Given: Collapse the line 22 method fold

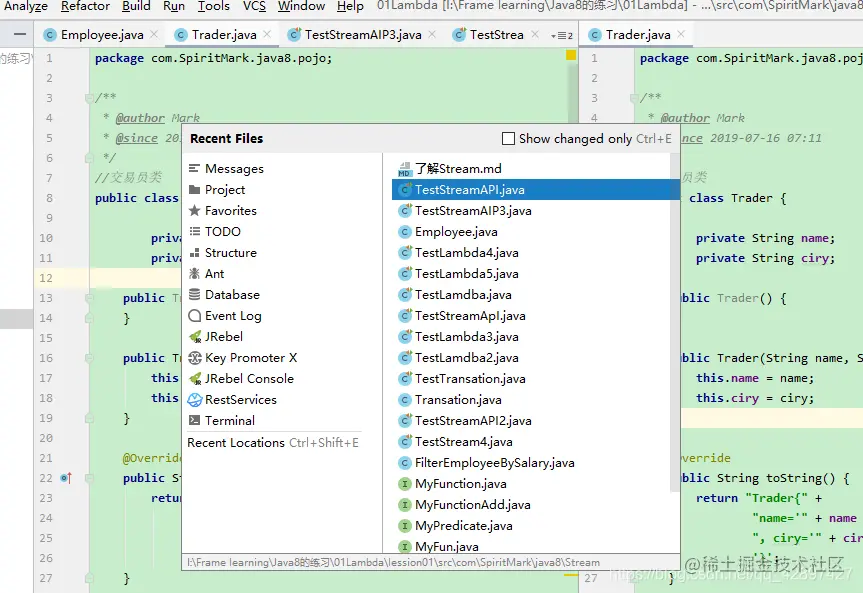Looking at the screenshot, I should click(89, 478).
